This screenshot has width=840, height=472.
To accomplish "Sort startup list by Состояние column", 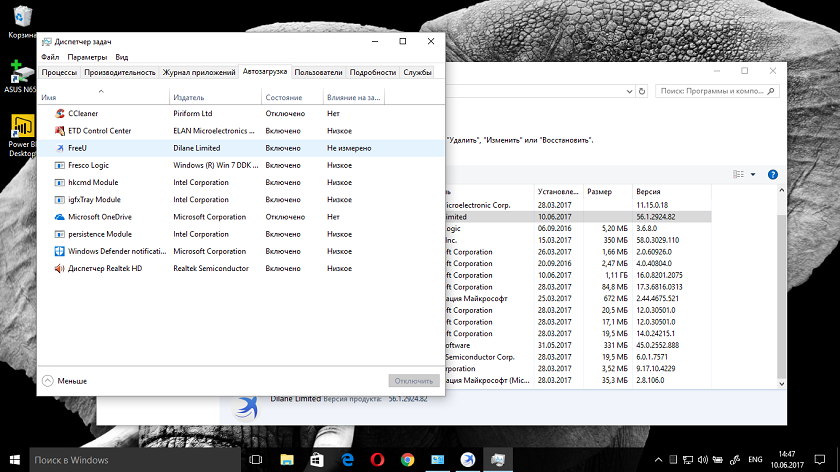I will 292,97.
